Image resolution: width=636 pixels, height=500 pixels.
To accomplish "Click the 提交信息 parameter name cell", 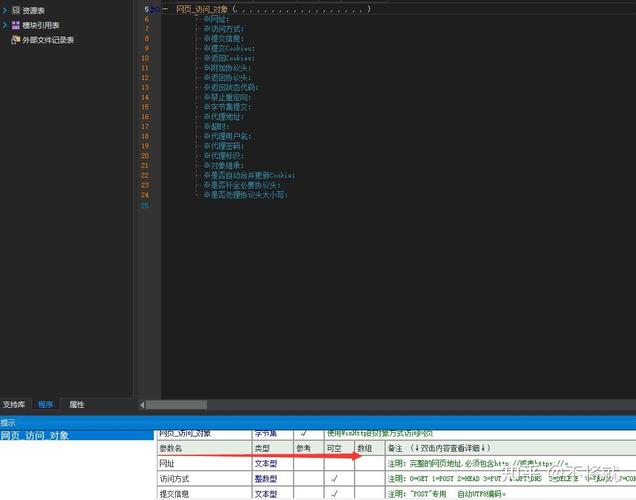I will click(x=204, y=494).
